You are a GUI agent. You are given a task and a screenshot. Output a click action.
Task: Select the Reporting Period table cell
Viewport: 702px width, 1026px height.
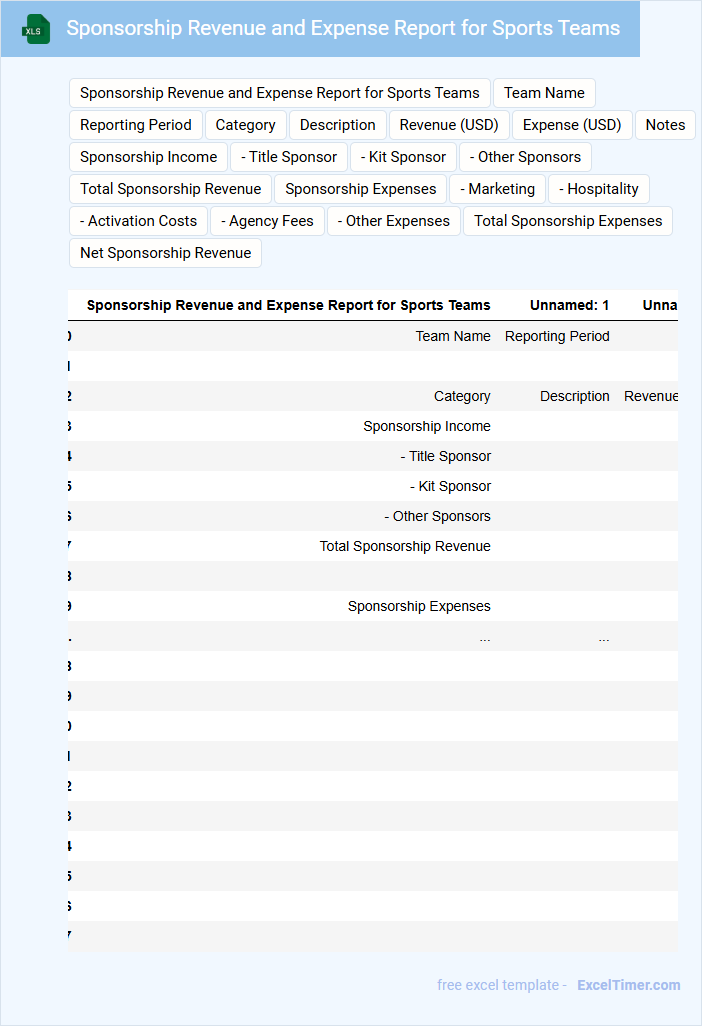(x=557, y=336)
